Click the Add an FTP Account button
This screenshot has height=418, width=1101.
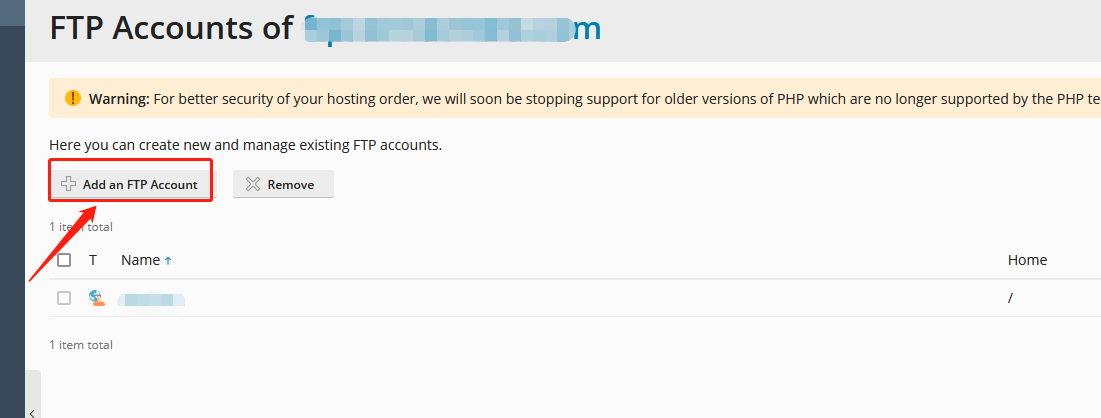[131, 184]
